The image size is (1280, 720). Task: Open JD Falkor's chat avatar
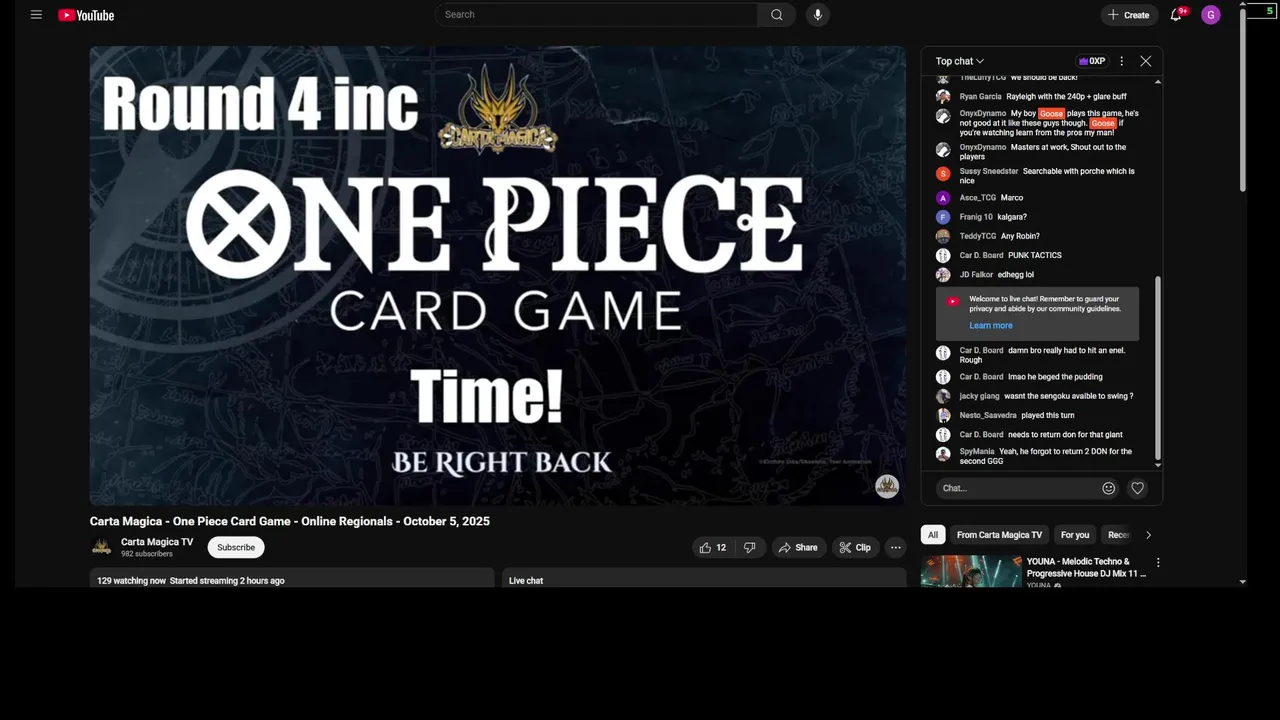pyautogui.click(x=943, y=275)
